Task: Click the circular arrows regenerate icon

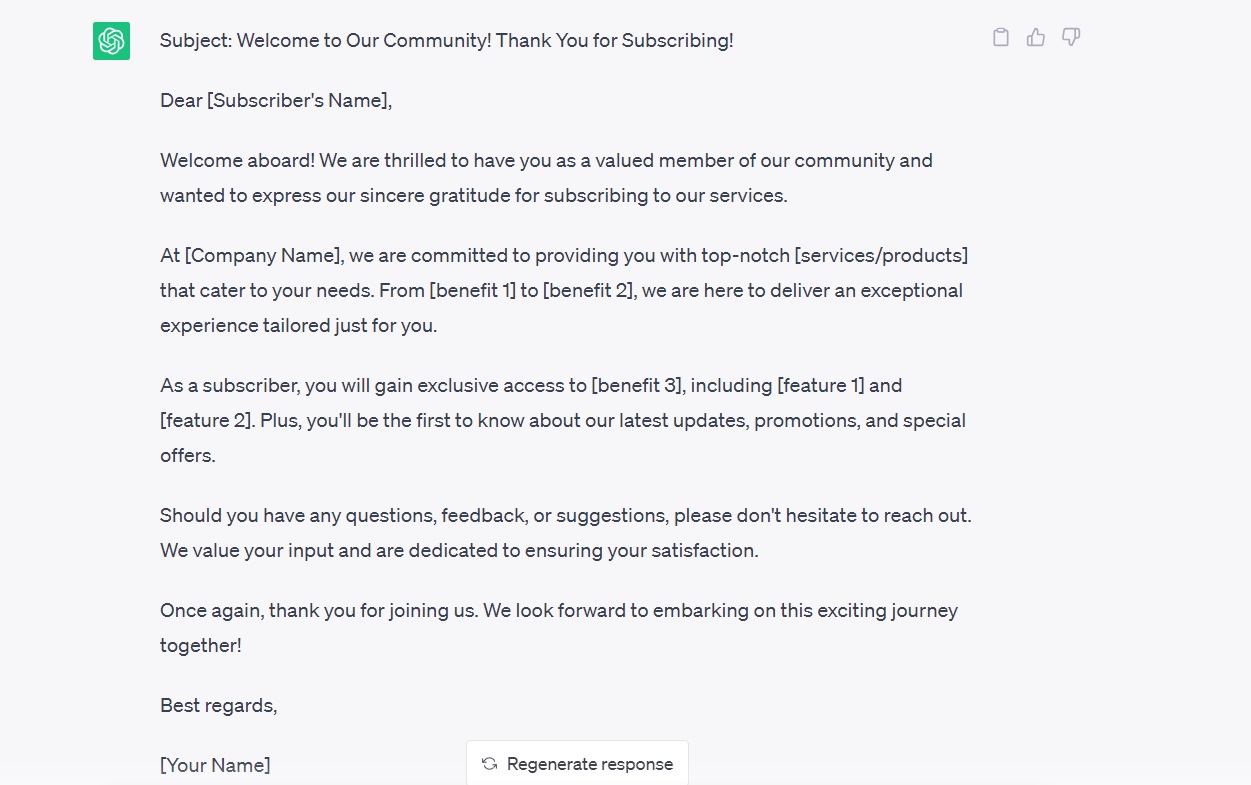Action: pos(489,764)
